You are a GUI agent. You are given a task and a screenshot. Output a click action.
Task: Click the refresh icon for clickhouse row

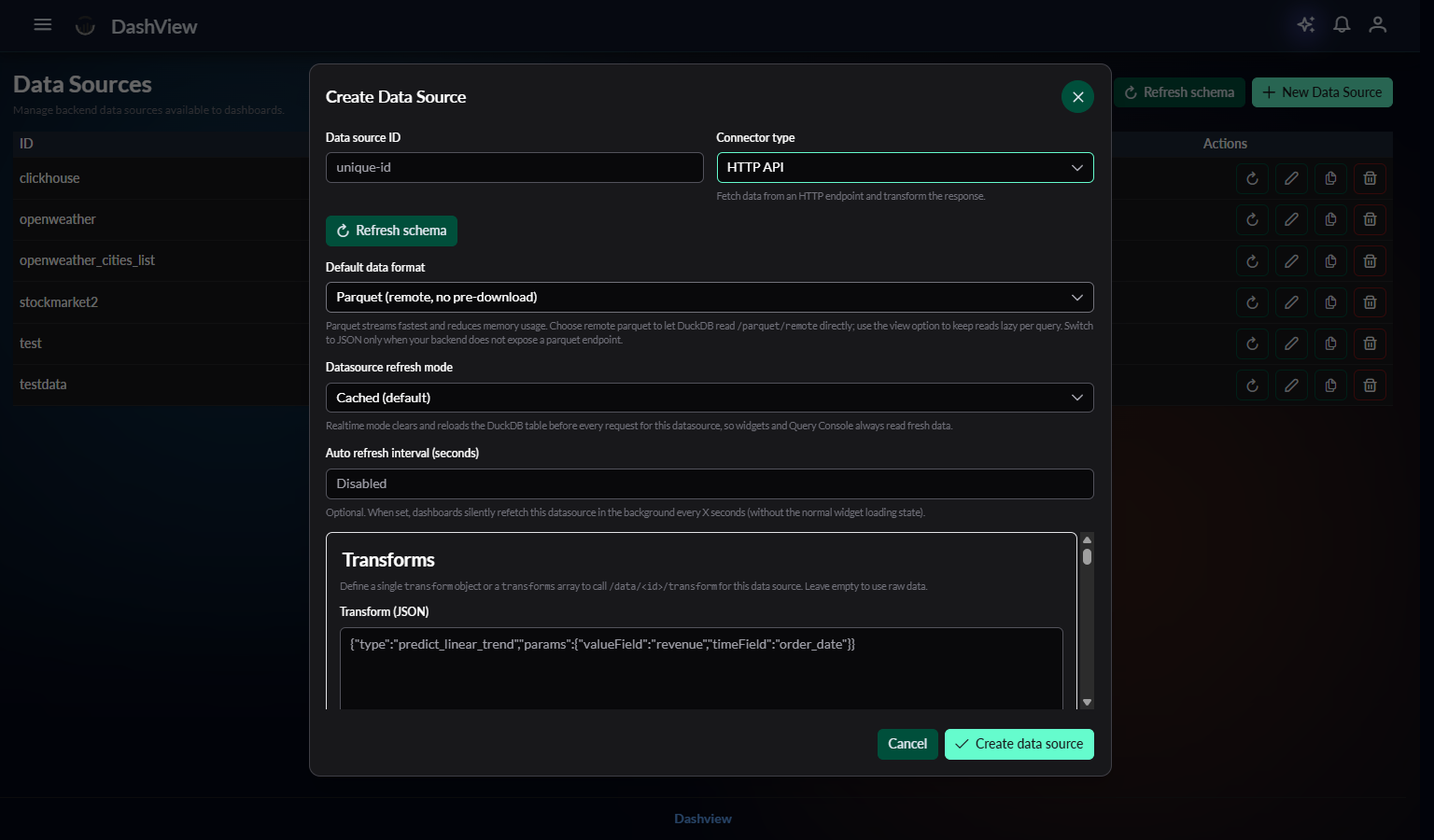[x=1252, y=178]
